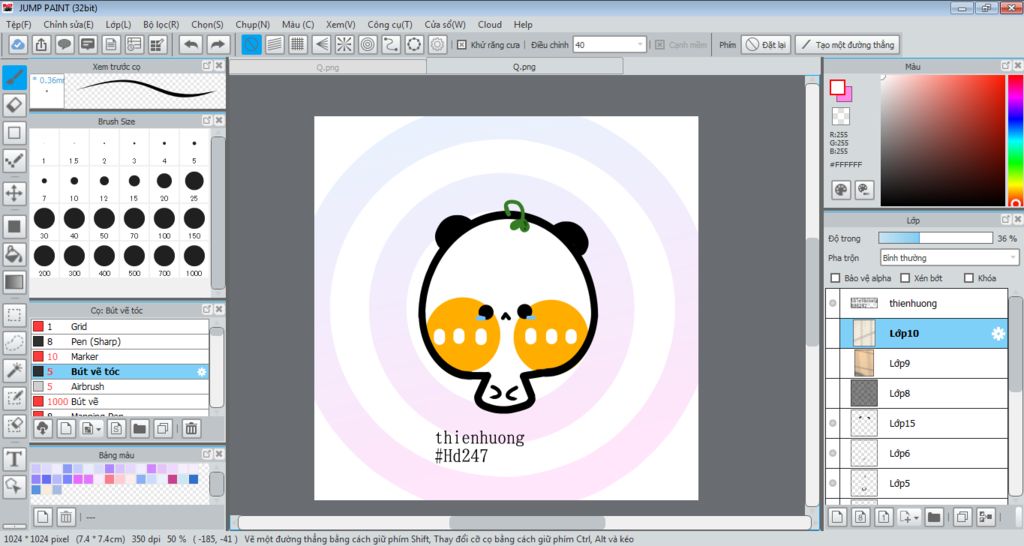Open brush folder icon in brush panel
1024x546 pixels.
[139, 428]
